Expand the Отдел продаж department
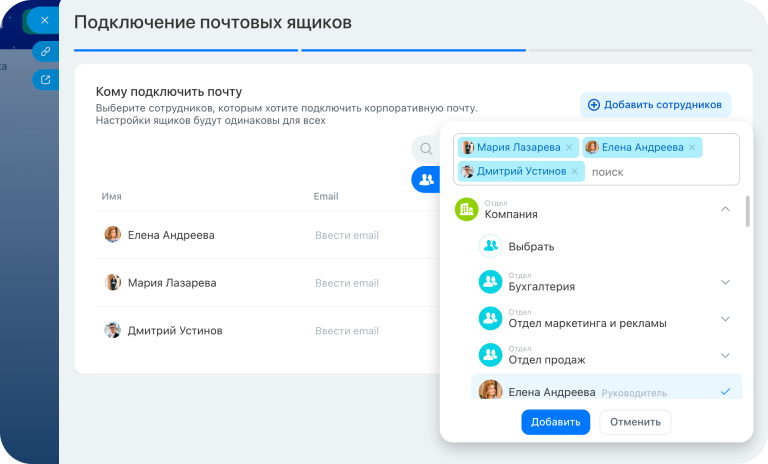Image resolution: width=768 pixels, height=464 pixels. (725, 355)
